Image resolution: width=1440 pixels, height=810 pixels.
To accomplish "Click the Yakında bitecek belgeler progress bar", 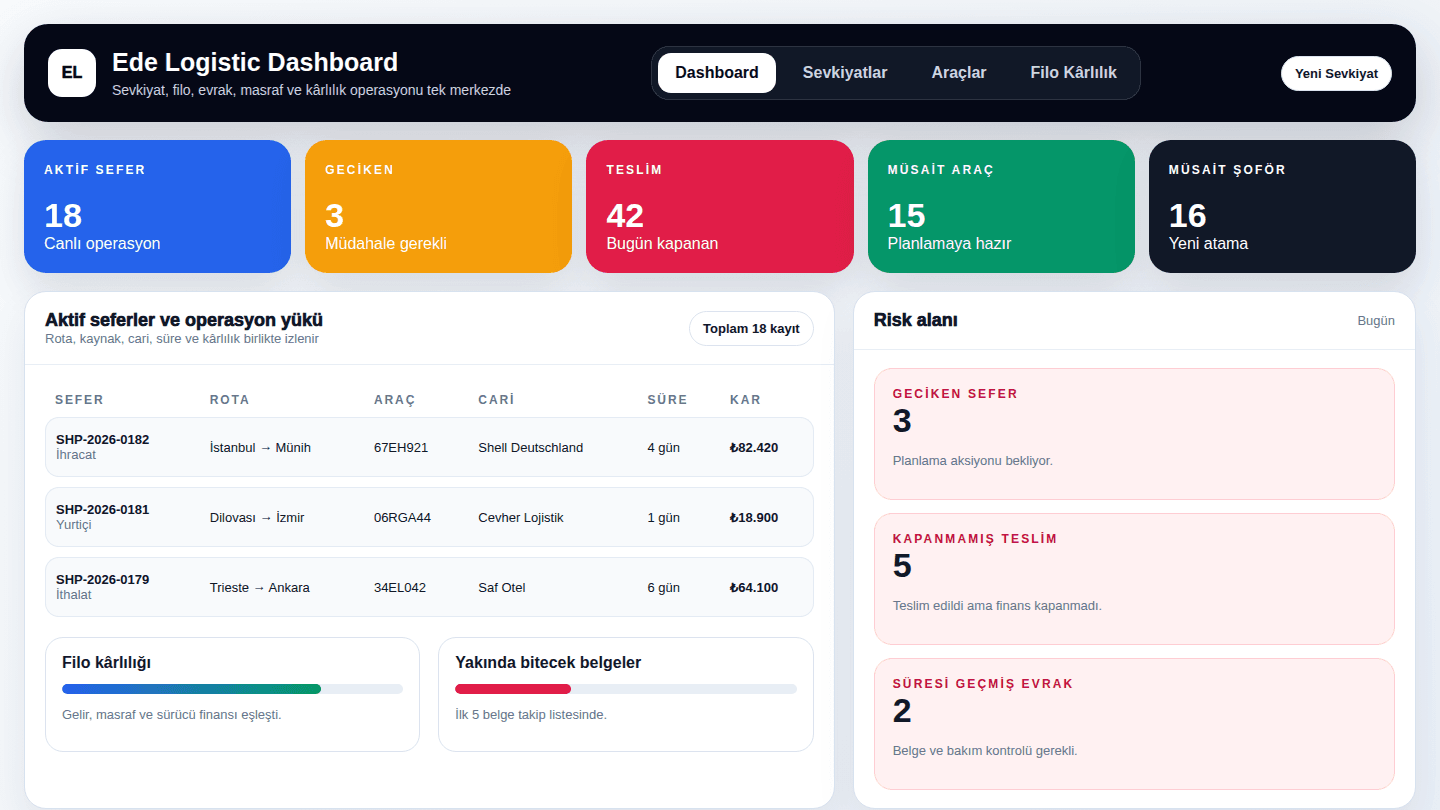I will tap(626, 689).
